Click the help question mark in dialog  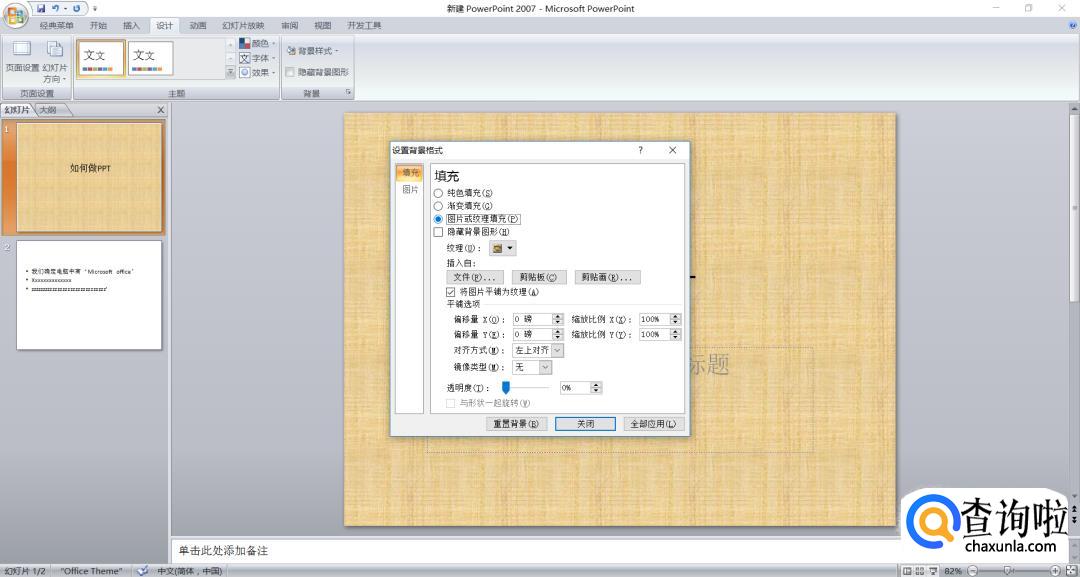click(641, 150)
